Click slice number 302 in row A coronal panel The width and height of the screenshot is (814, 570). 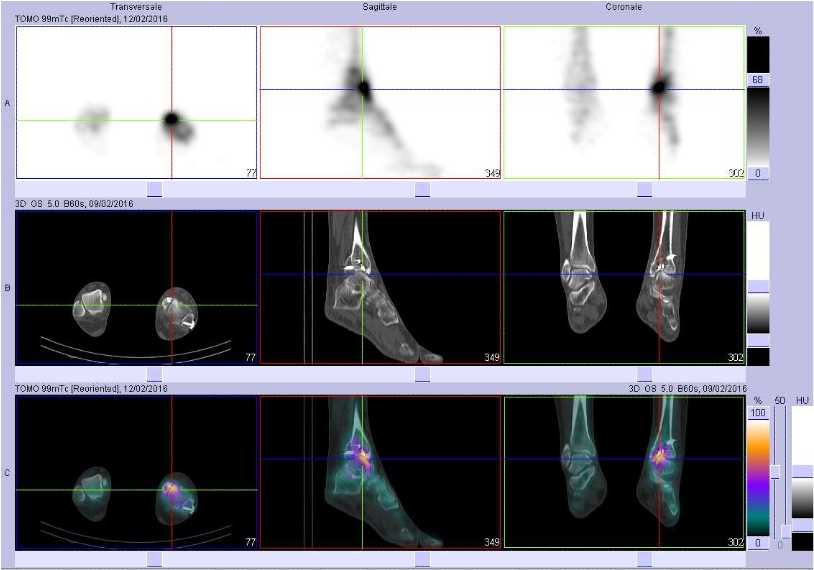point(736,173)
